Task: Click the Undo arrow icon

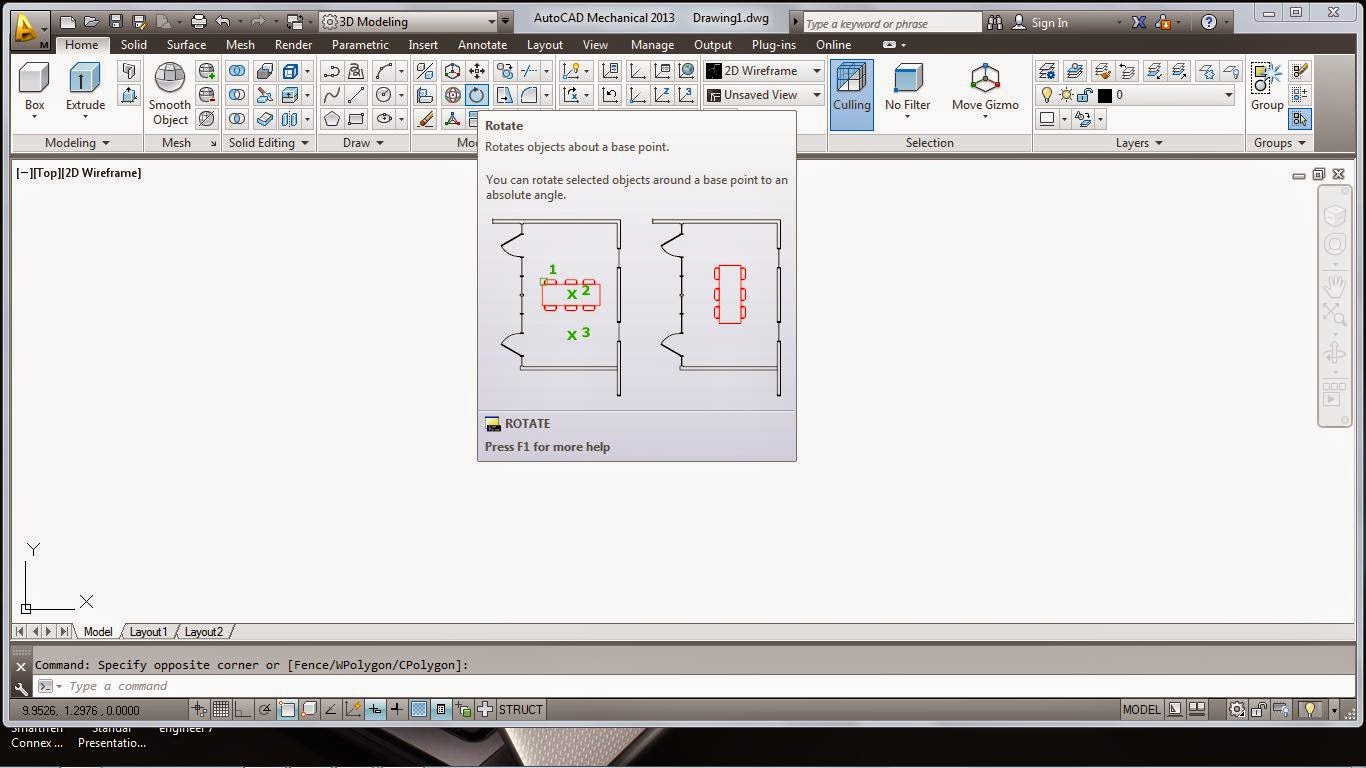Action: [x=224, y=21]
